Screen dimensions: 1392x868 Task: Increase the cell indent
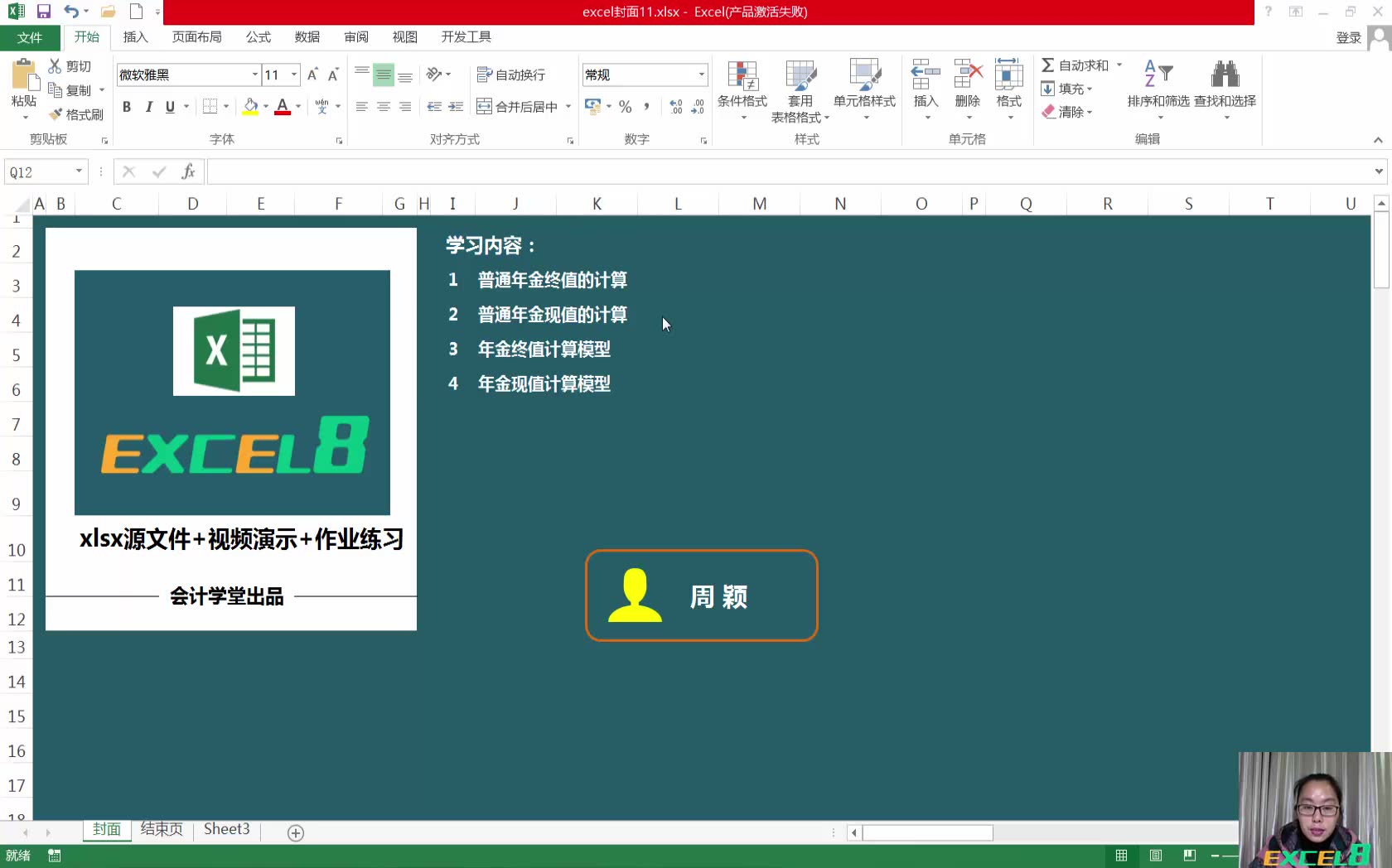[x=456, y=106]
